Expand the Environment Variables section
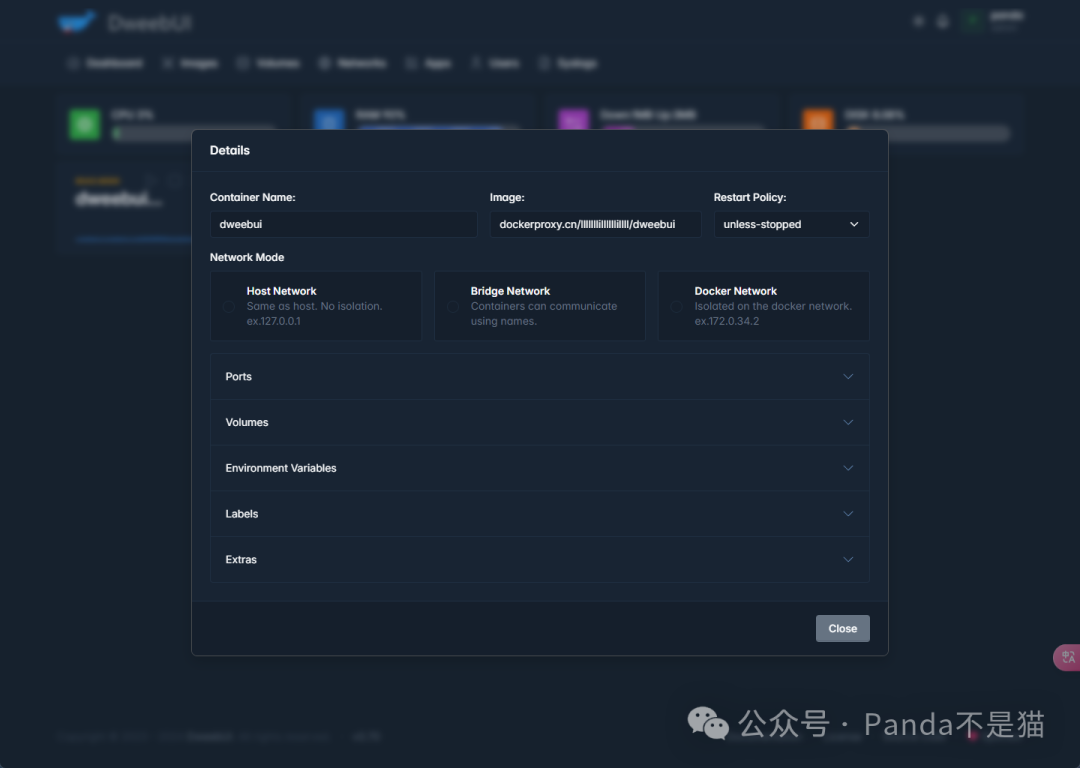Screen dimensions: 1080x768 [539, 468]
